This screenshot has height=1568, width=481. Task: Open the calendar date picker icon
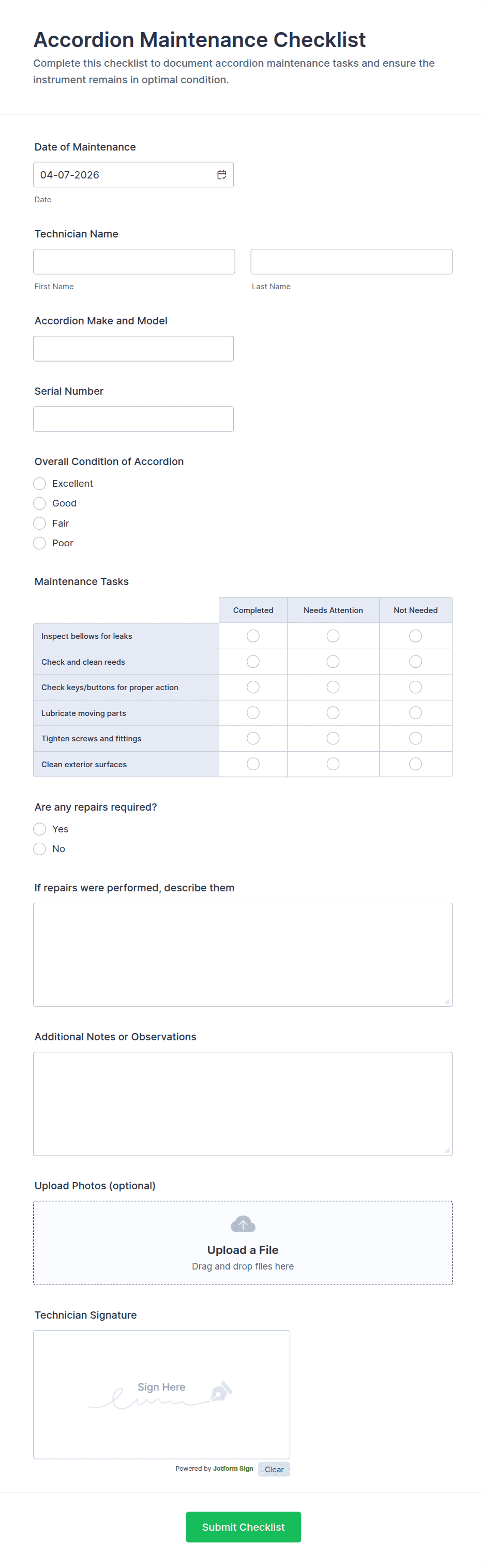(x=222, y=175)
